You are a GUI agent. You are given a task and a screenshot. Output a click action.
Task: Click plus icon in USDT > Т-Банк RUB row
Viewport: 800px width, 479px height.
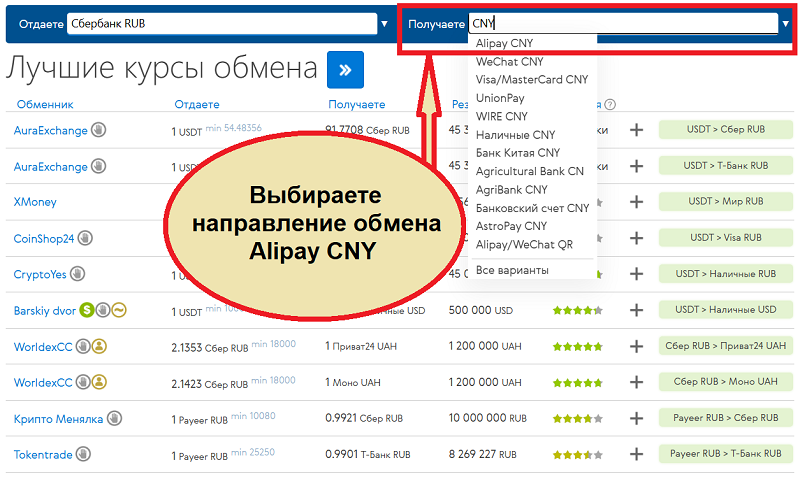[636, 166]
